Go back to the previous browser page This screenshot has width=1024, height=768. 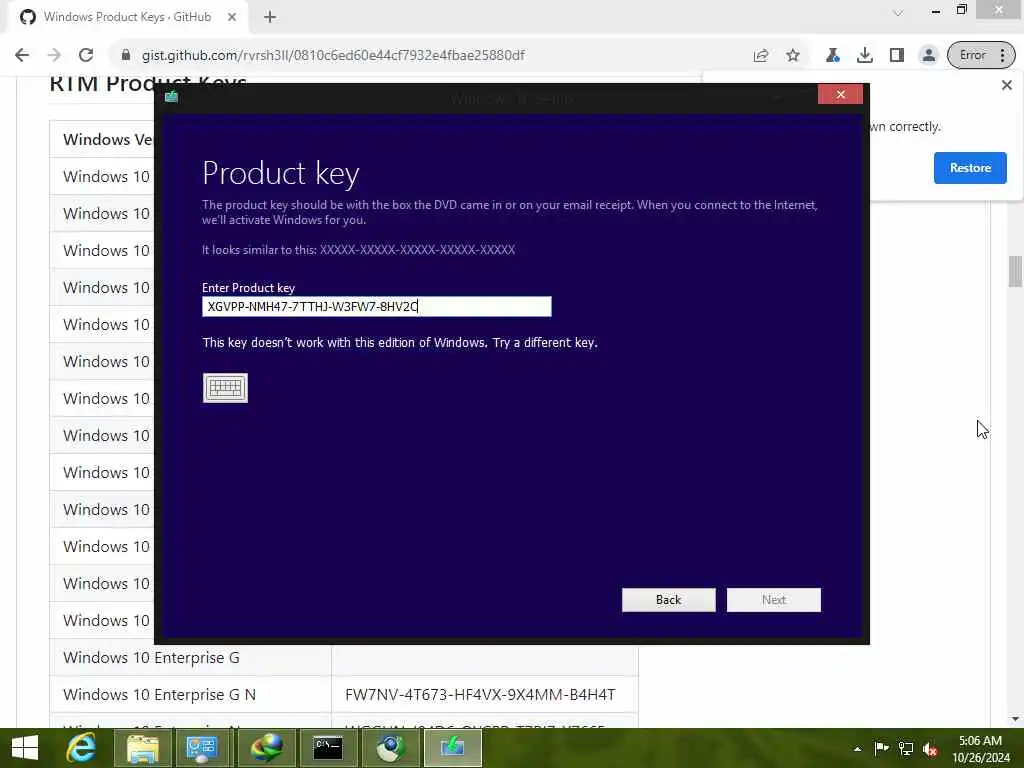coord(22,55)
